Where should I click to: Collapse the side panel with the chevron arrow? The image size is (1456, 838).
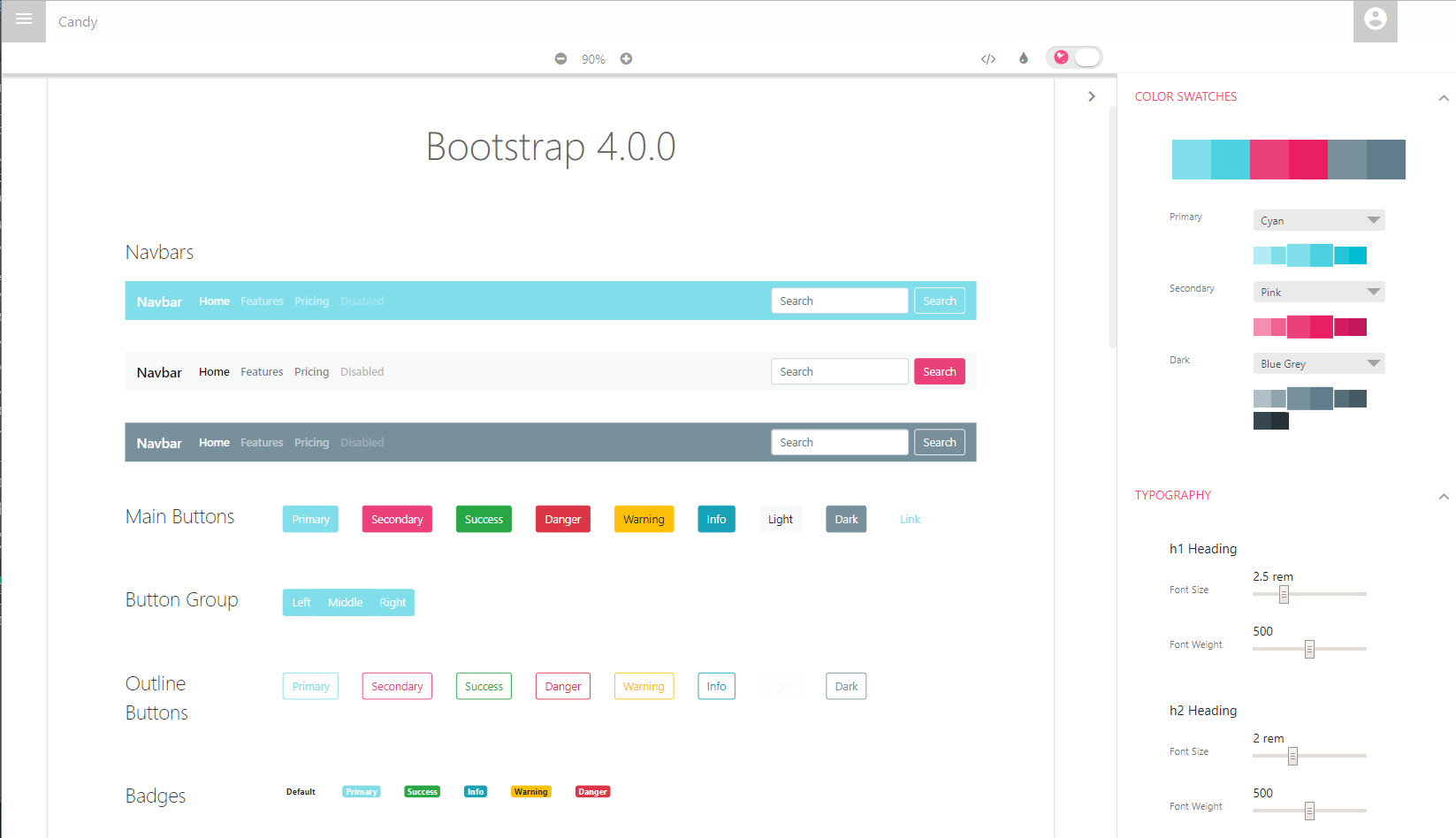[1092, 96]
